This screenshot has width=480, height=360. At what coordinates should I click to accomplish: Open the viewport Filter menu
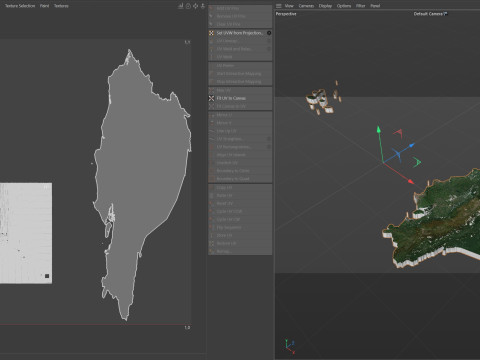(x=360, y=6)
